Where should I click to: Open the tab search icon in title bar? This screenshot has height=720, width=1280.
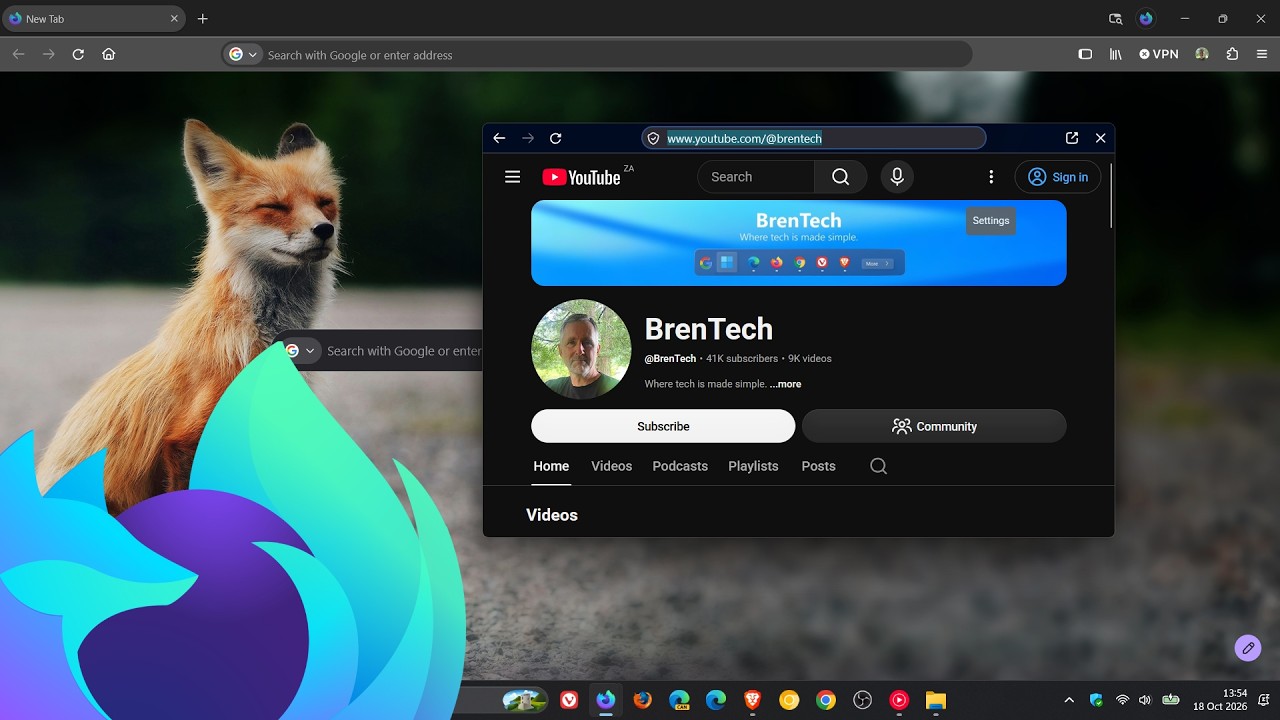pyautogui.click(x=1116, y=19)
